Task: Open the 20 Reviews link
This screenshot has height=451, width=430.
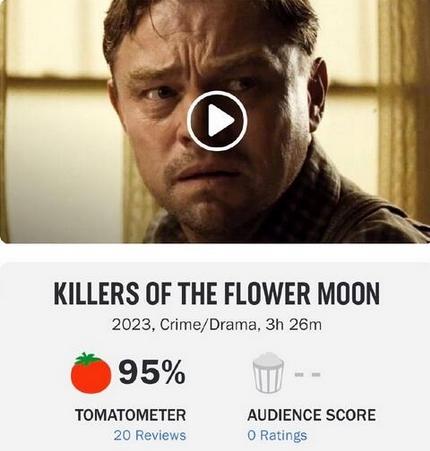Action: coord(150,435)
